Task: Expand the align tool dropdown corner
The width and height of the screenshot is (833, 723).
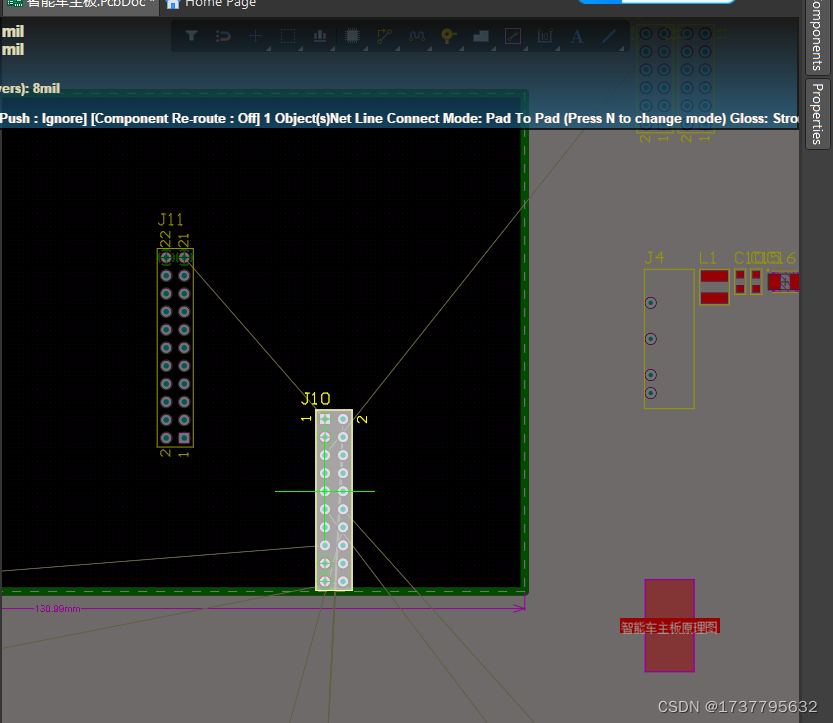Action: pos(333,48)
